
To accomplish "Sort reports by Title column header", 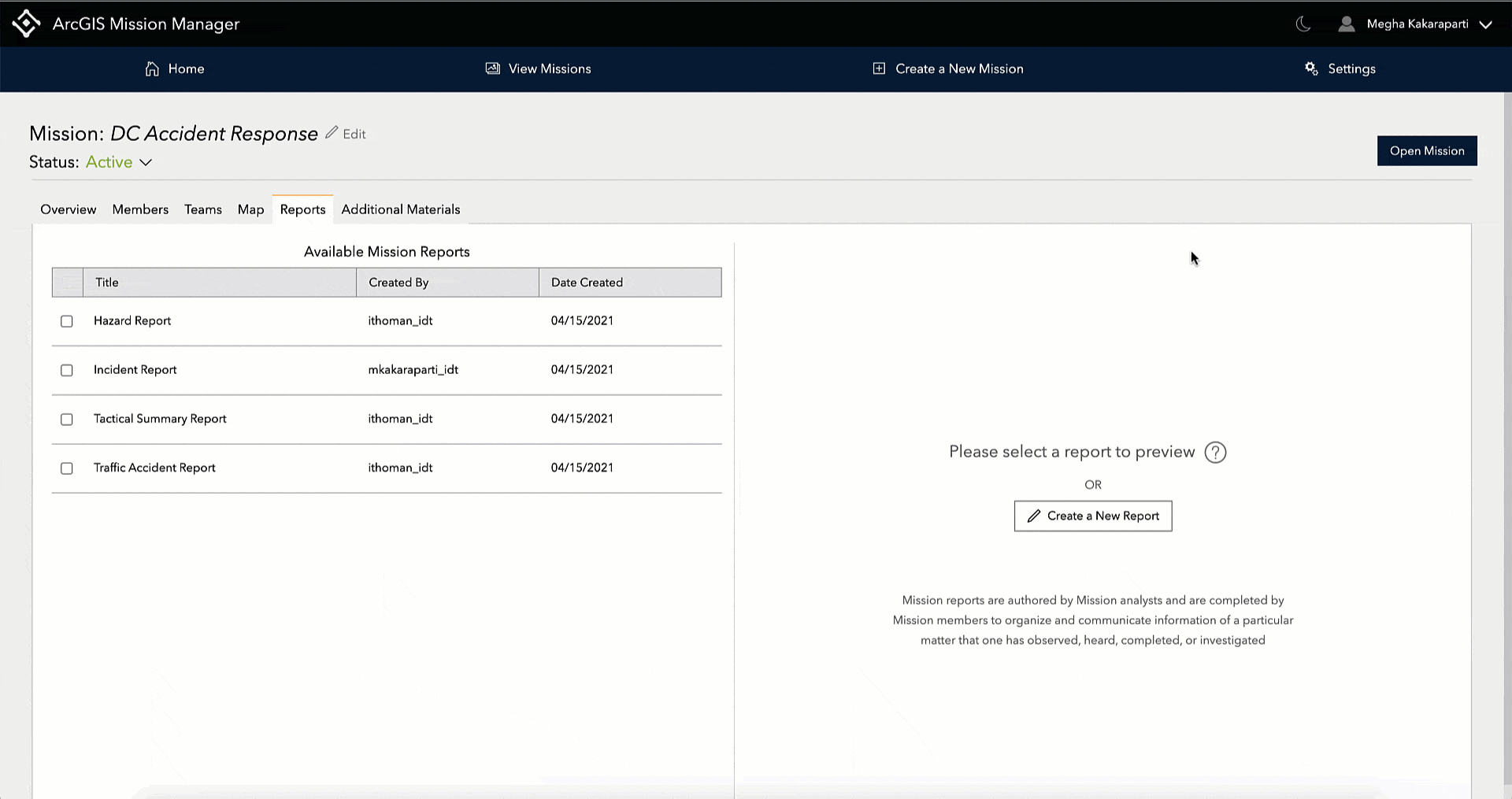I will (x=220, y=283).
